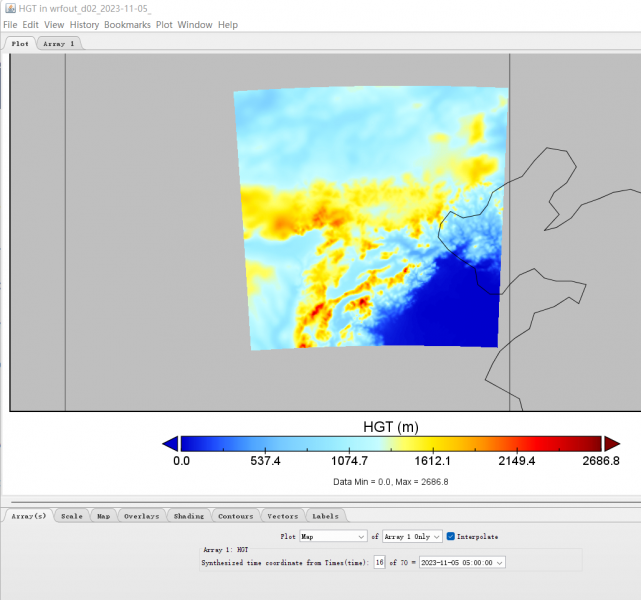Click the dark red right arrow of the color bar
Image resolution: width=641 pixels, height=600 pixels.
click(x=611, y=443)
